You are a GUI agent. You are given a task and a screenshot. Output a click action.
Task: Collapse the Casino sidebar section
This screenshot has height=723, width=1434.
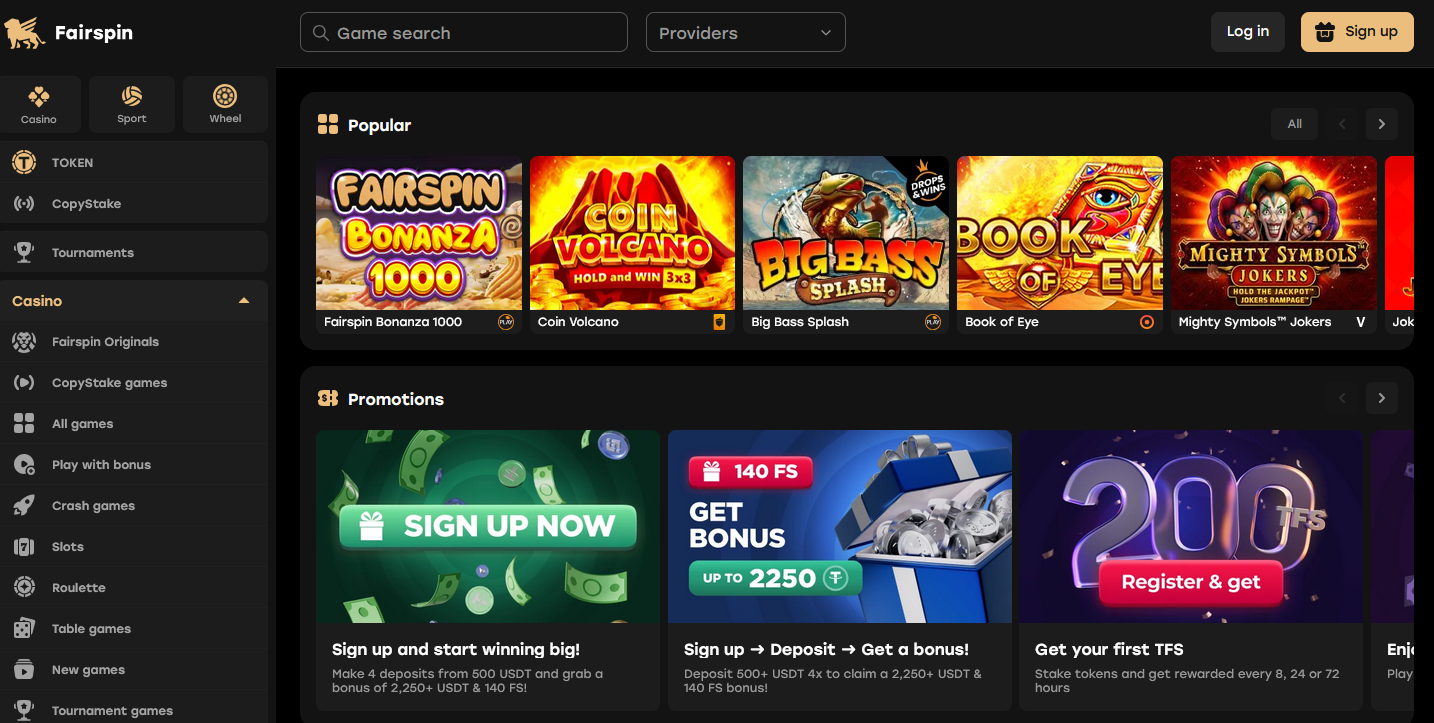[x=244, y=301]
